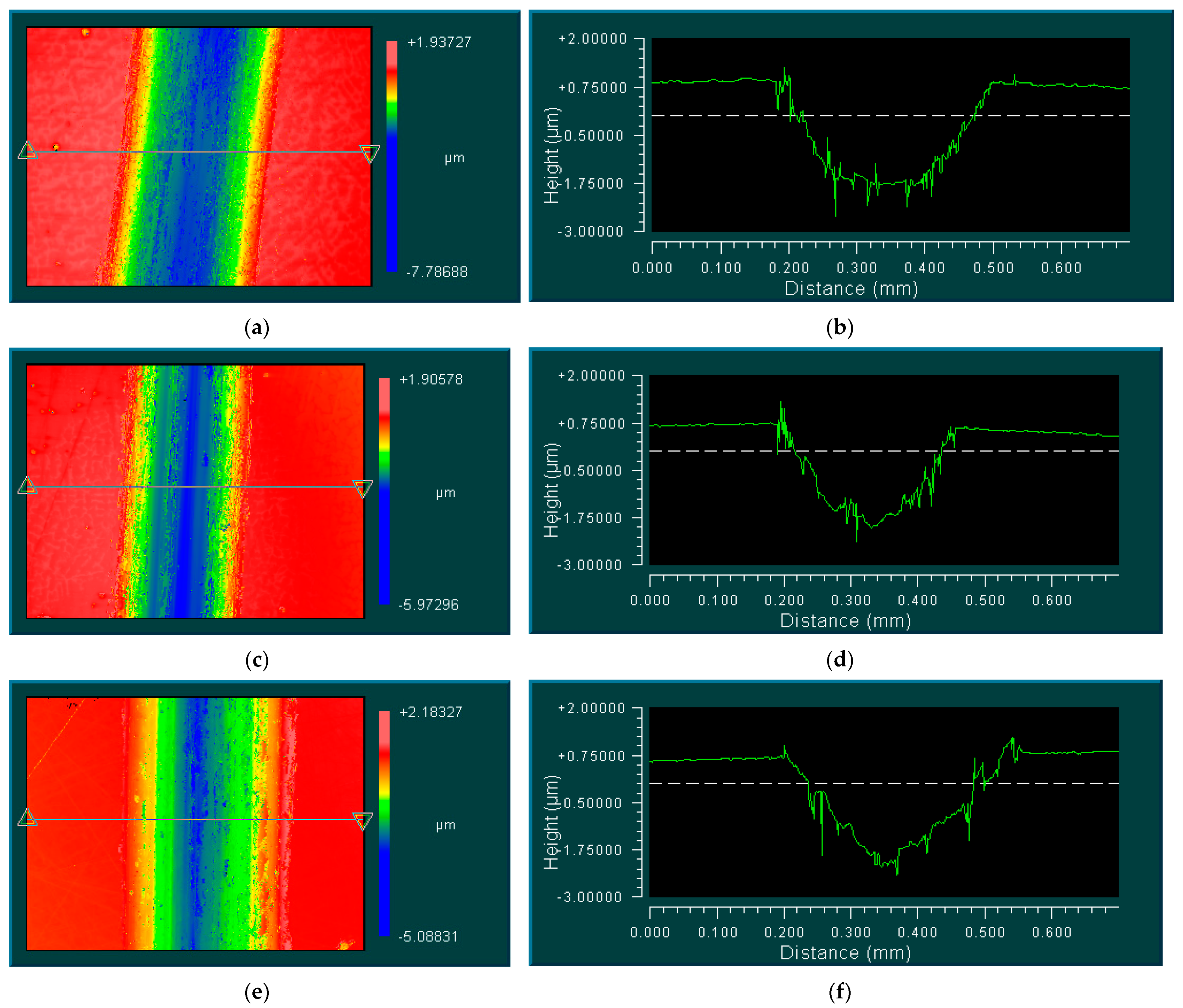1183x1008 pixels.
Task: Click right triangle marker in panel e
Action: click(363, 820)
